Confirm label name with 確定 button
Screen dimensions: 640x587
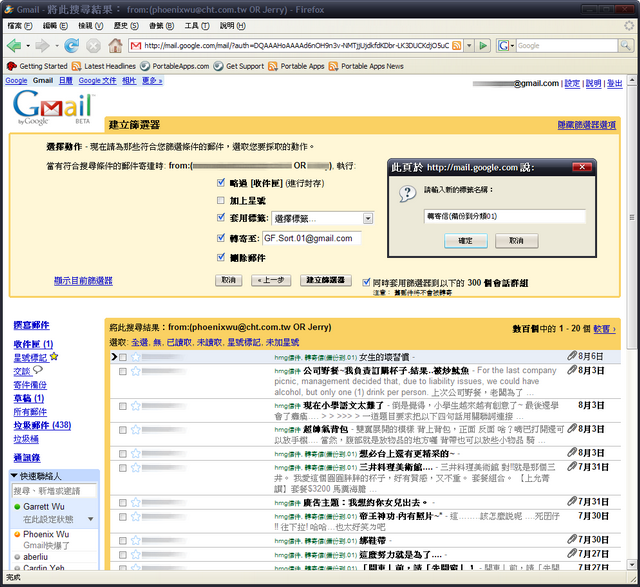tap(465, 241)
